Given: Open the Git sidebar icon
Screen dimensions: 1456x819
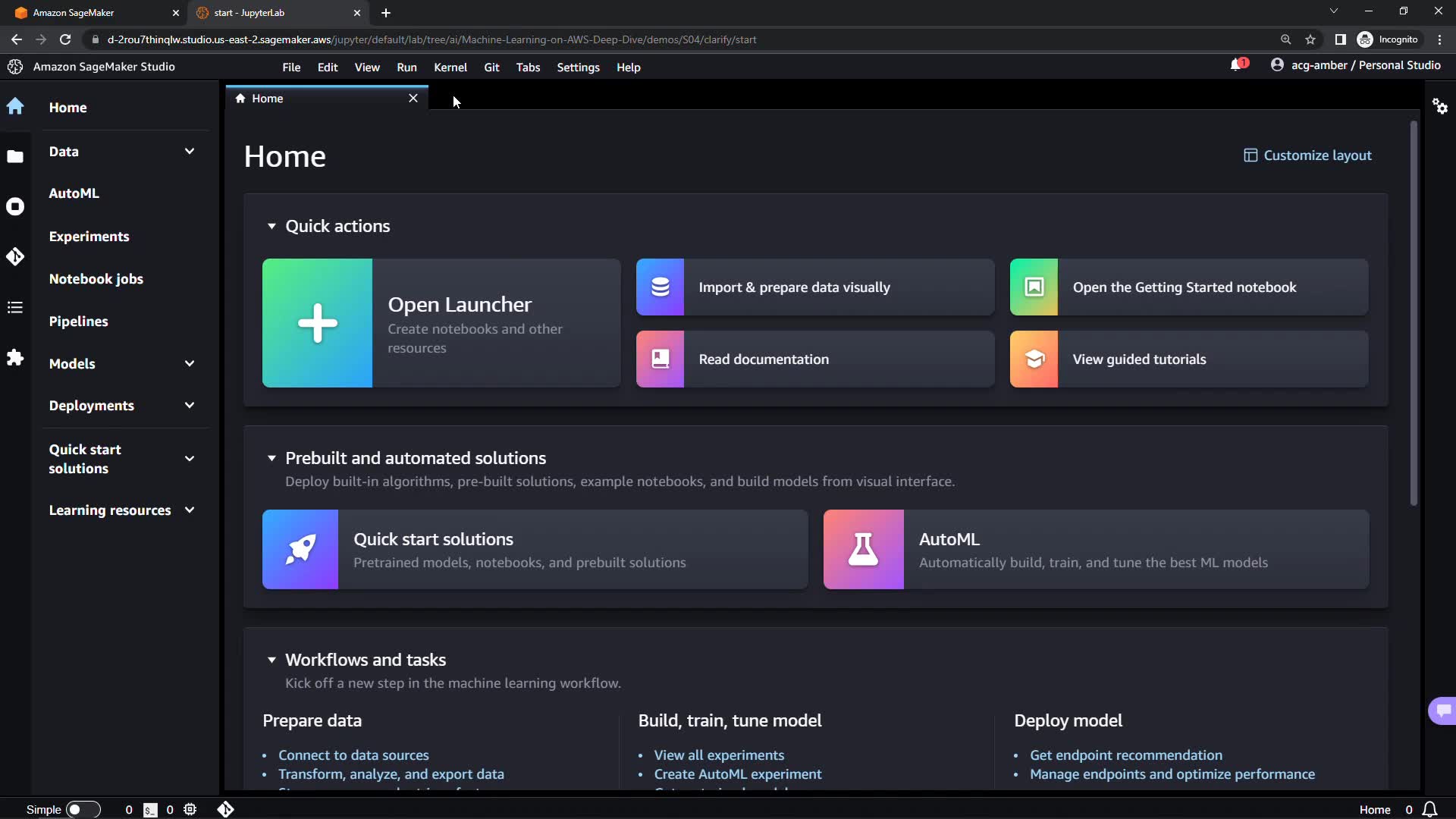Looking at the screenshot, I should pos(15,256).
